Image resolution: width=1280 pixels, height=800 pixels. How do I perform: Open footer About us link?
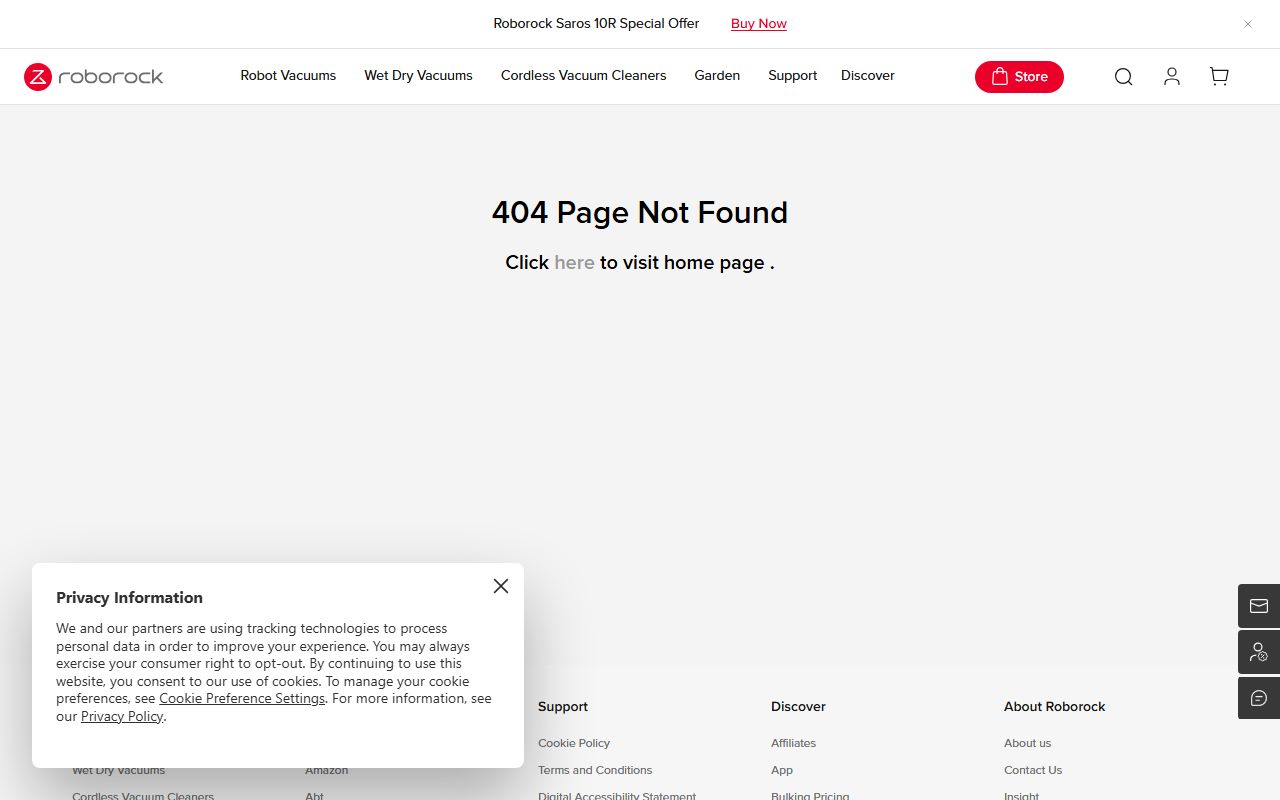[1027, 743]
